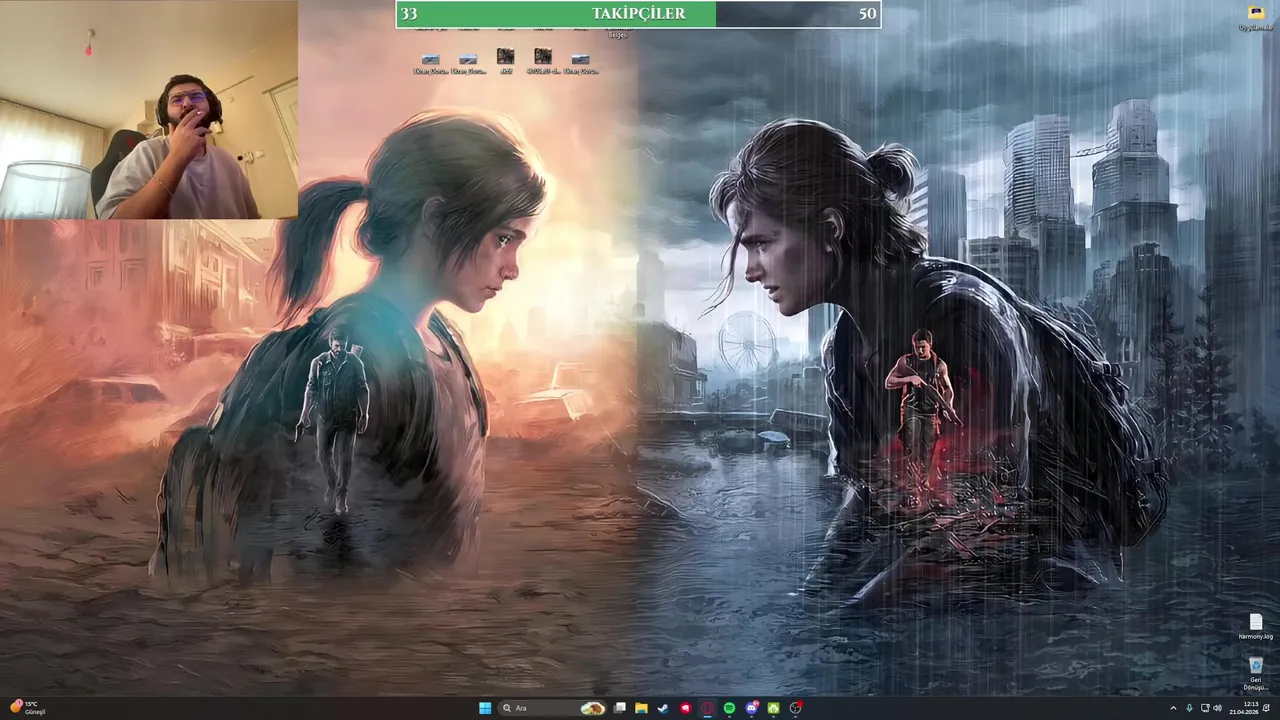Select the folder icon at desktop corner
Viewport: 1280px width, 720px height.
pos(1256,18)
